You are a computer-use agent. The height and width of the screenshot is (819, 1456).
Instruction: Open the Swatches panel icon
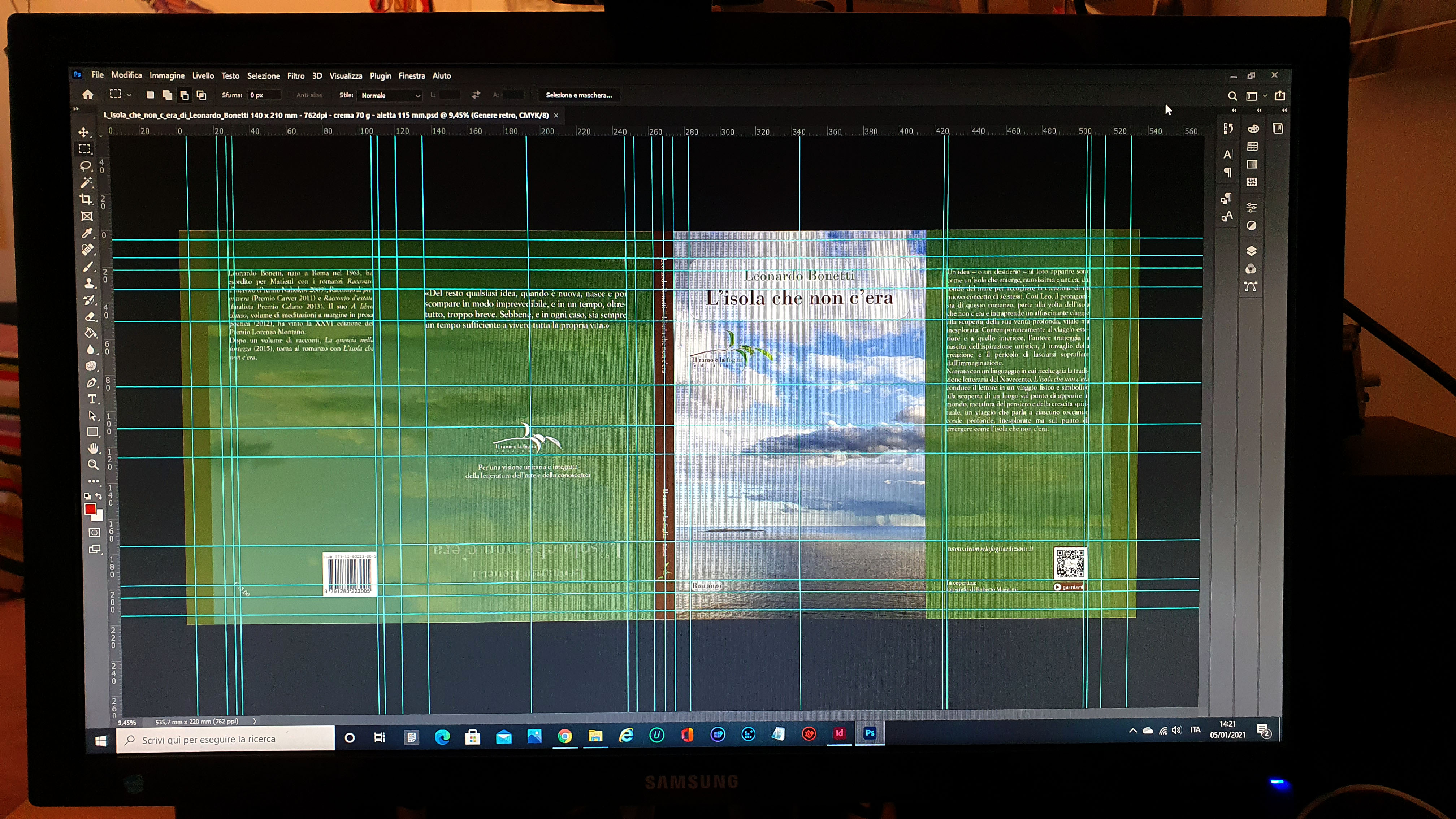[x=1253, y=146]
